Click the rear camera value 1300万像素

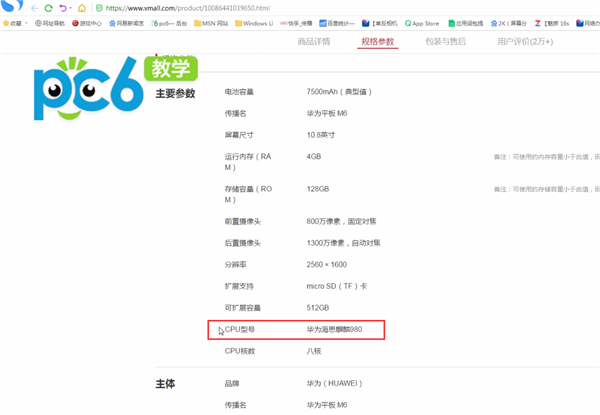[343, 243]
